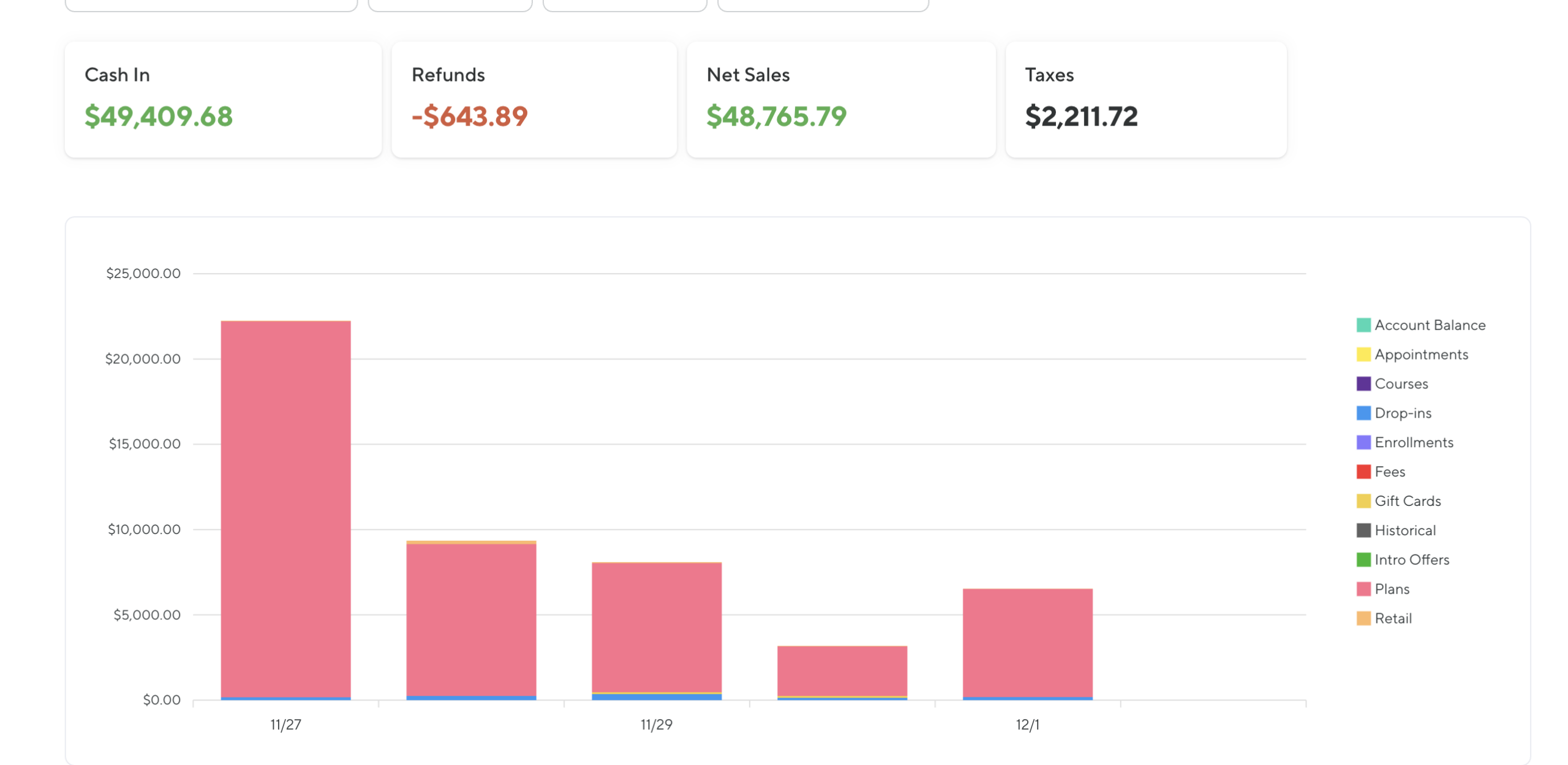The height and width of the screenshot is (765, 1568).
Task: Toggle the Account Balance legend entry
Action: (1429, 325)
